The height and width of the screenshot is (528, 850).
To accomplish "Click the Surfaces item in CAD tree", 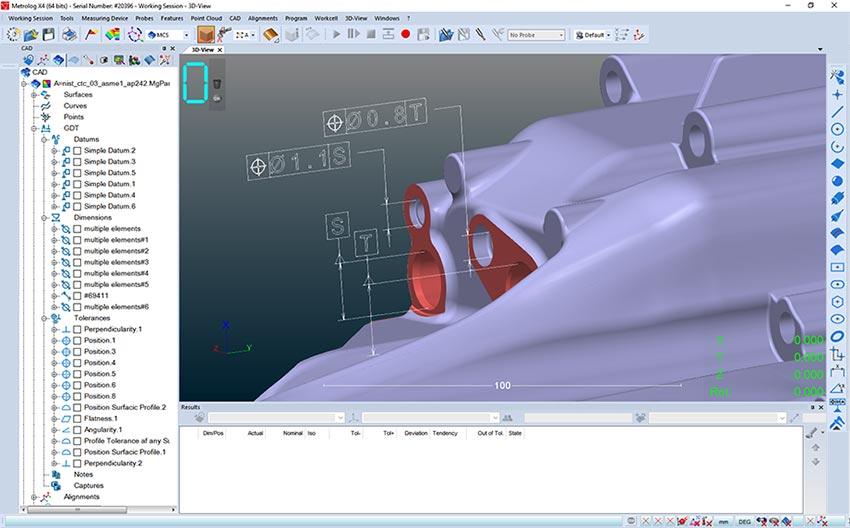I will [x=78, y=94].
